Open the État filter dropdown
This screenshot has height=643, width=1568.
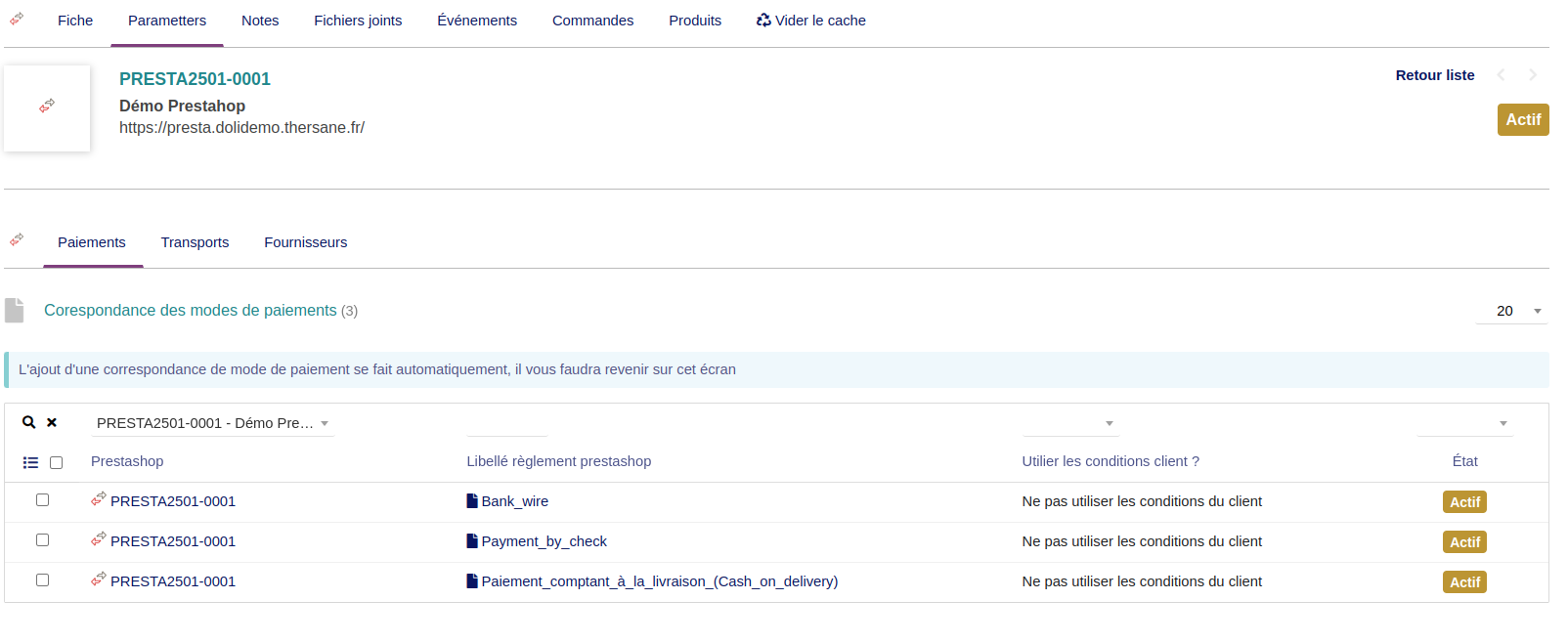click(1464, 423)
